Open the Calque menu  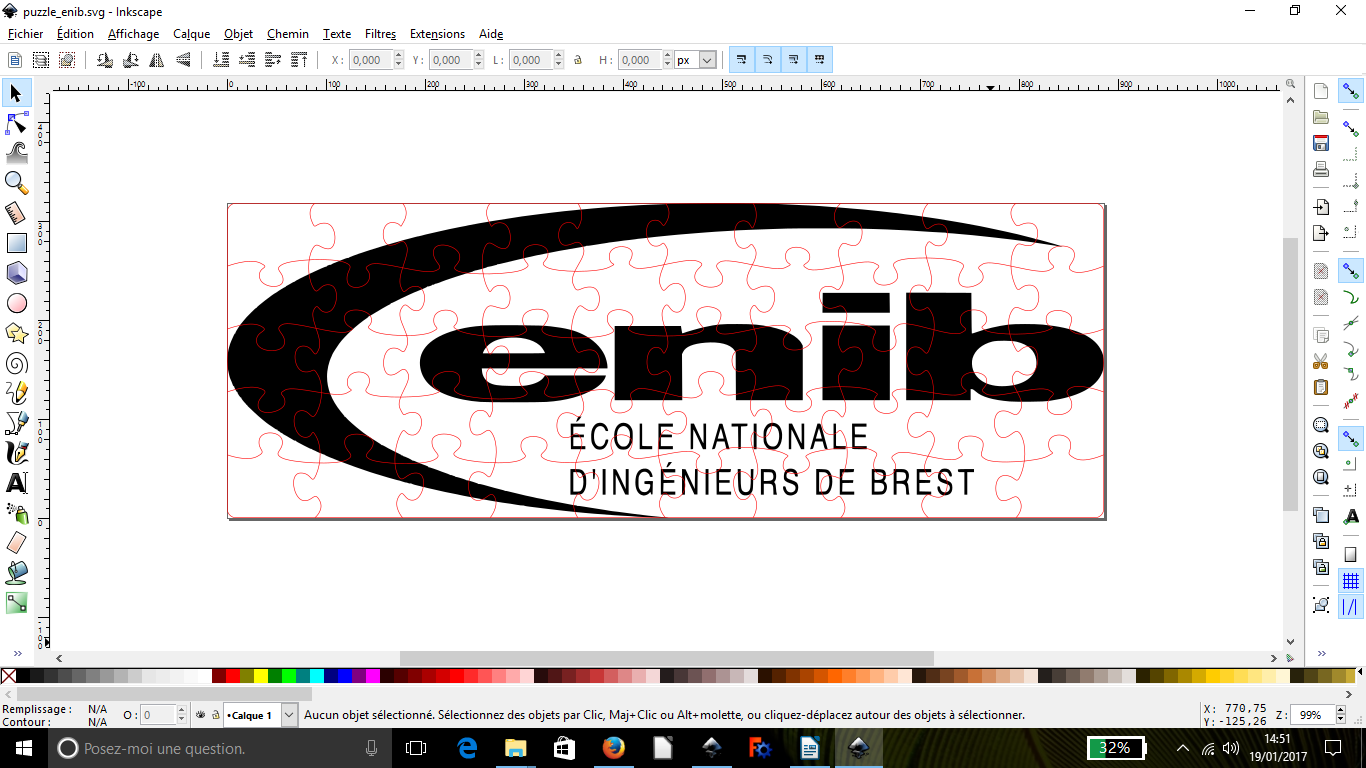click(x=191, y=34)
